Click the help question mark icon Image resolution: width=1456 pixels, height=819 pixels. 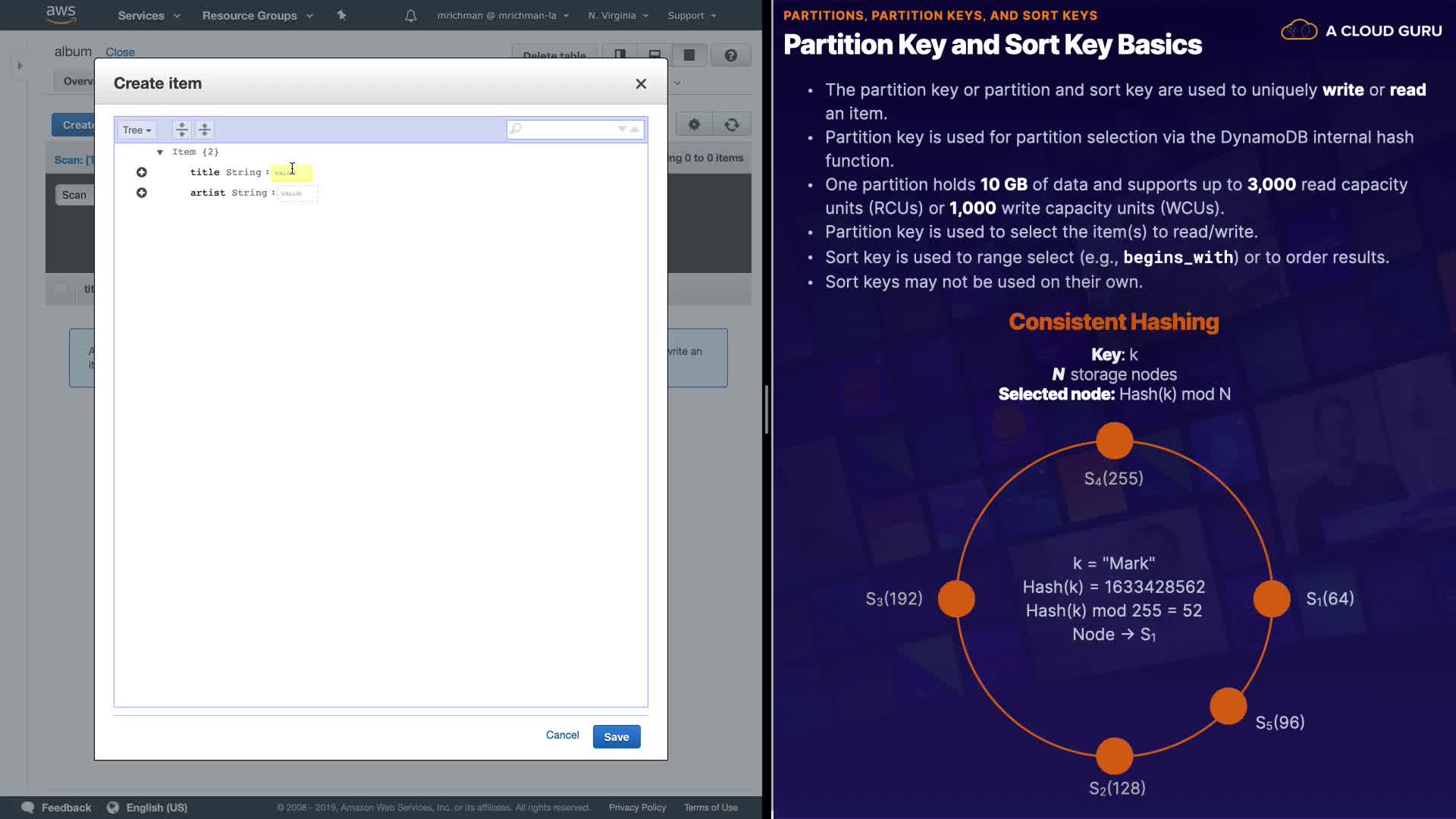(730, 55)
